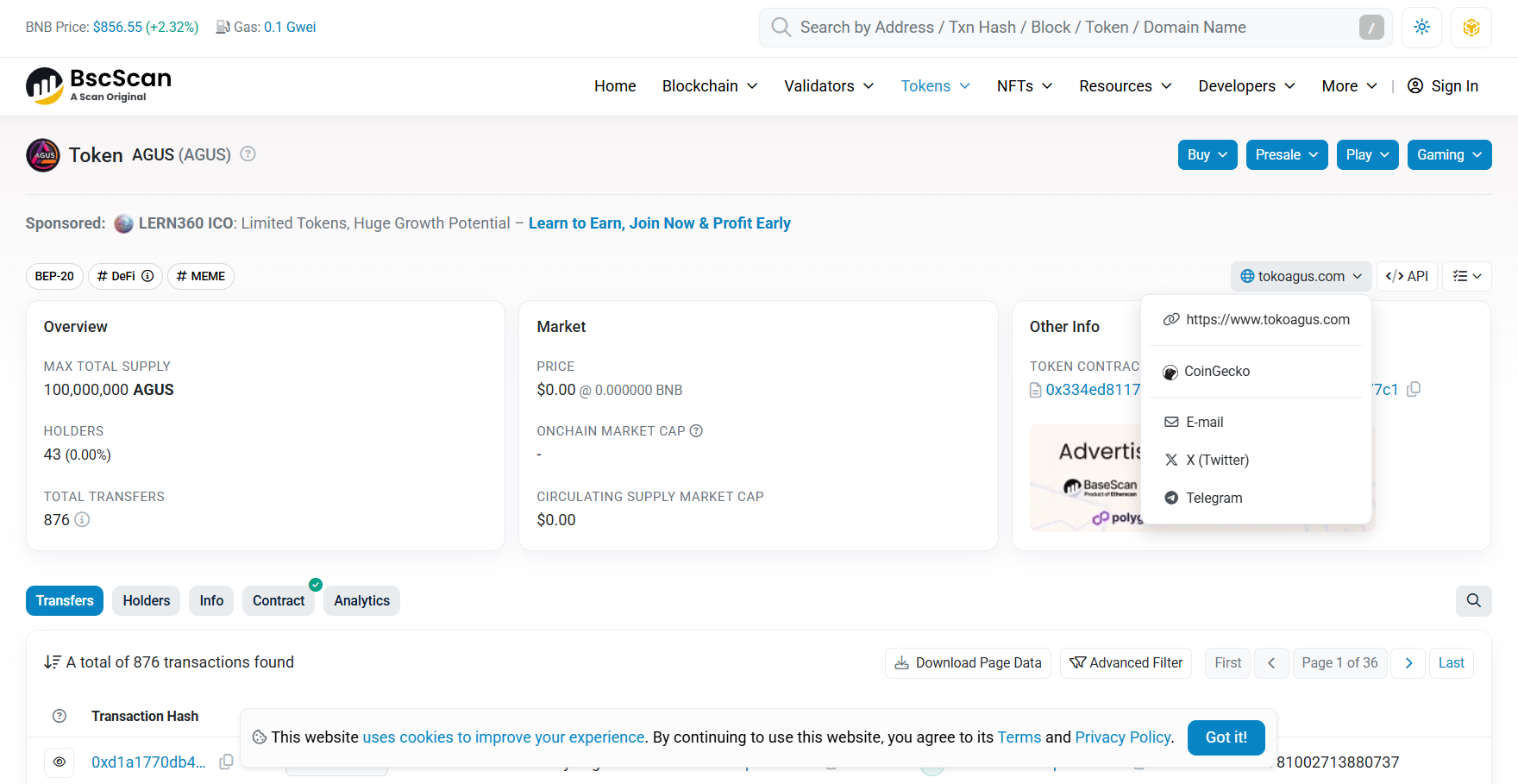Image resolution: width=1518 pixels, height=784 pixels.
Task: Go to next page of transfers
Action: 1408,662
